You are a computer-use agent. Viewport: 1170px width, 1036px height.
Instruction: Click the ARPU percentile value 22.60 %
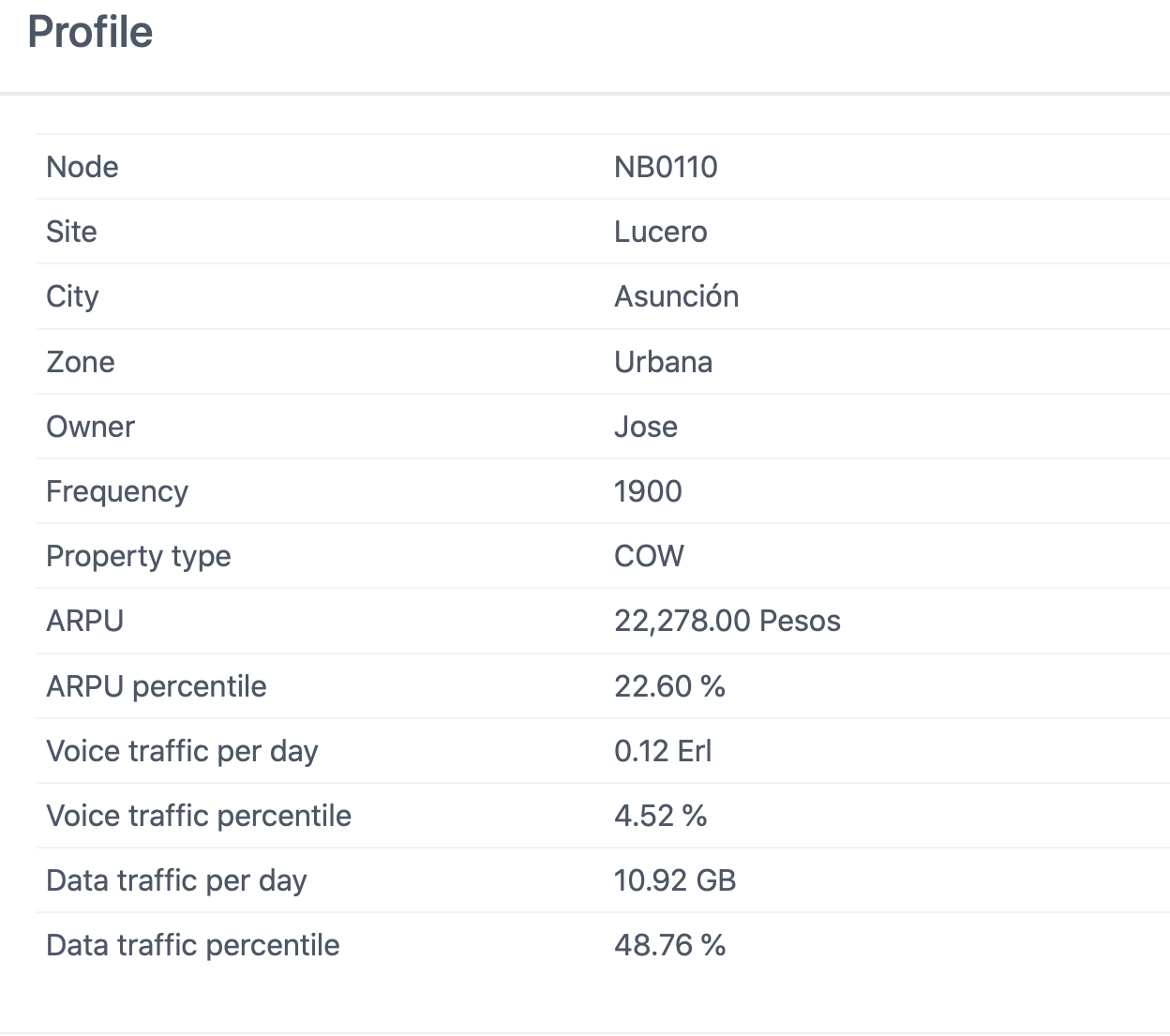point(669,686)
